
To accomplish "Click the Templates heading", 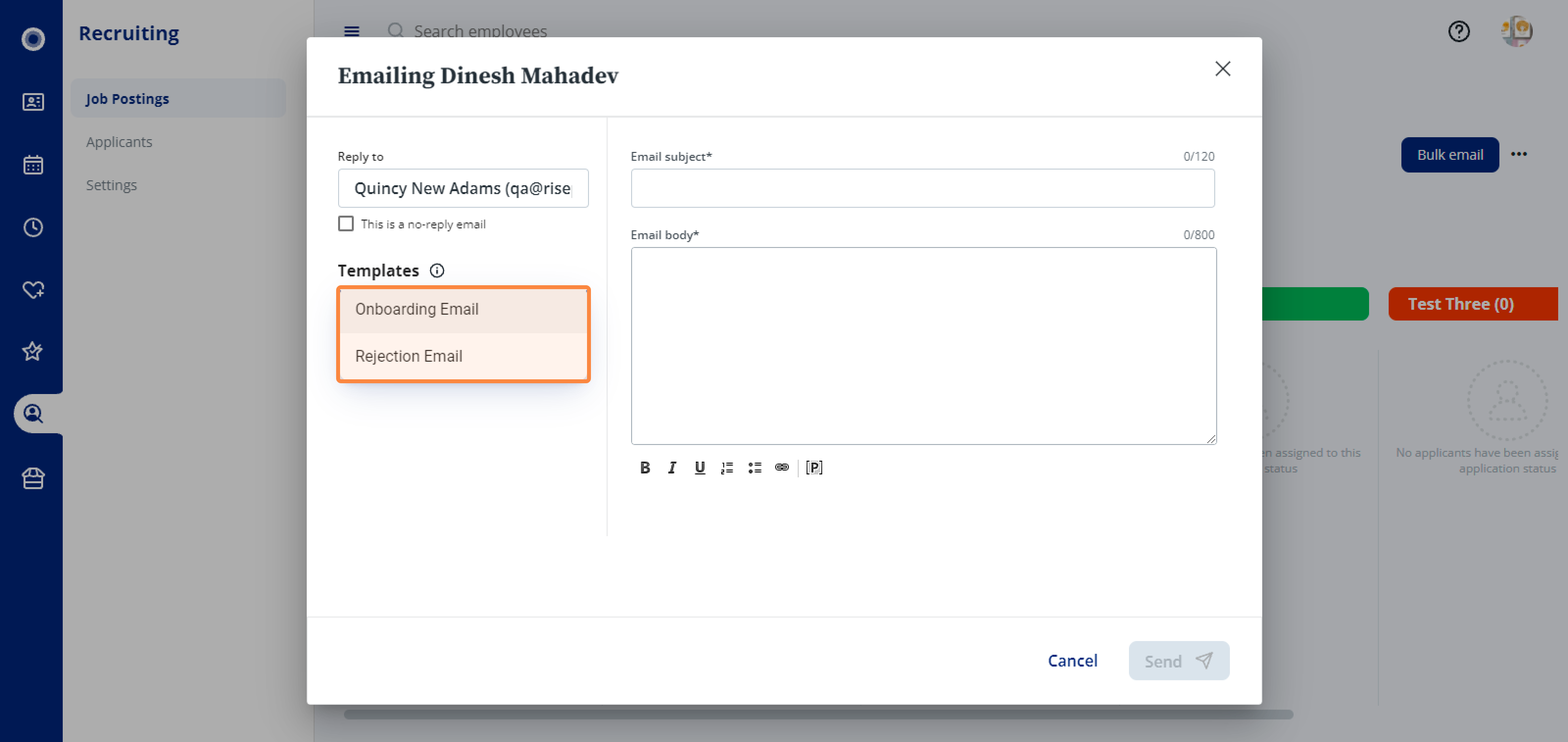I will (x=379, y=270).
